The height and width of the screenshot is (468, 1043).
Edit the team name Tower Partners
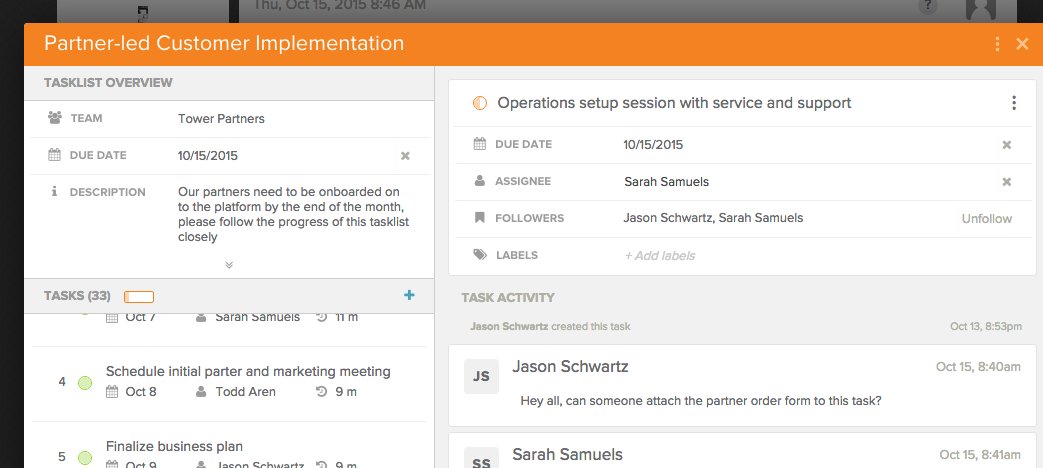coord(221,119)
